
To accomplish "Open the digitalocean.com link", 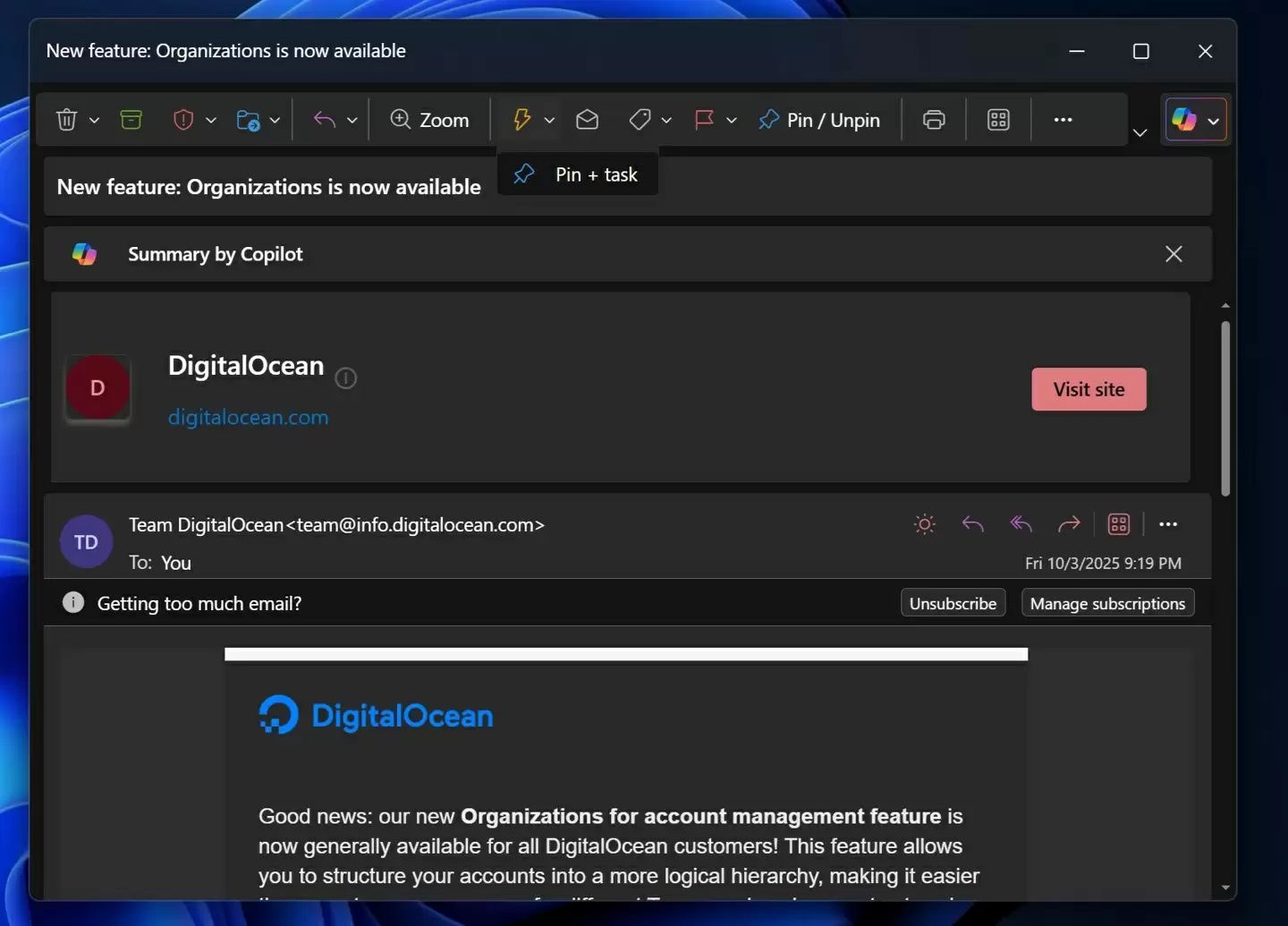I will click(x=248, y=417).
